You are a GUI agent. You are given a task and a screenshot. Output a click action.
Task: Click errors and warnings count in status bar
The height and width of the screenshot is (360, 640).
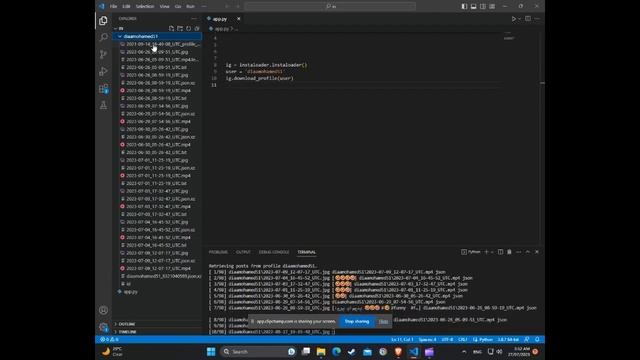coord(109,340)
